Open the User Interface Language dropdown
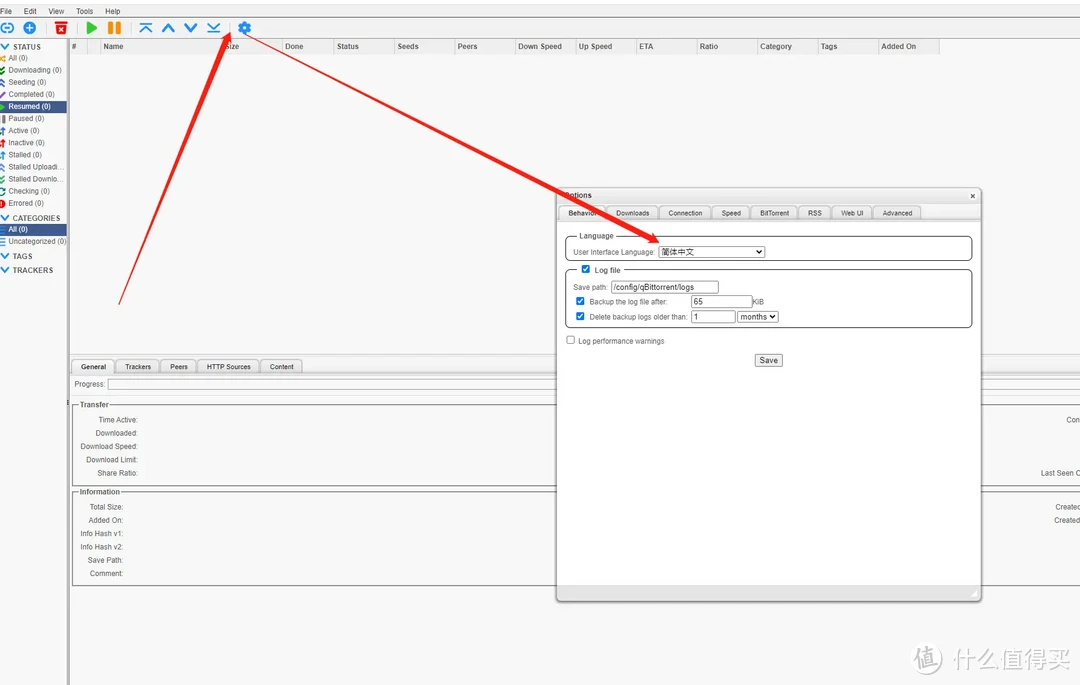Screen dimensions: 1080x685 pyautogui.click(x=711, y=252)
